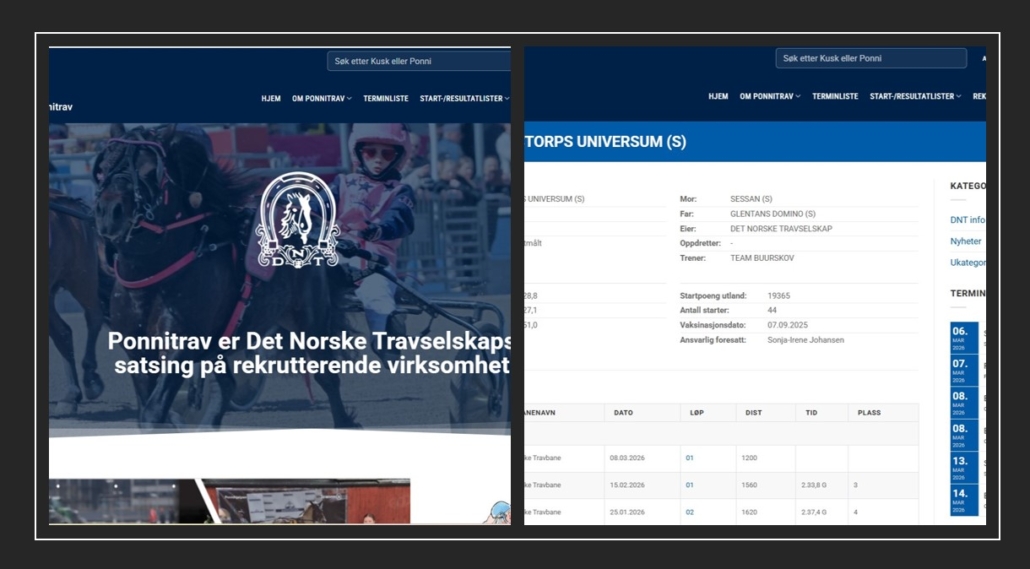
Task: Click the 07. MAR date tile
Action: pyautogui.click(x=960, y=370)
